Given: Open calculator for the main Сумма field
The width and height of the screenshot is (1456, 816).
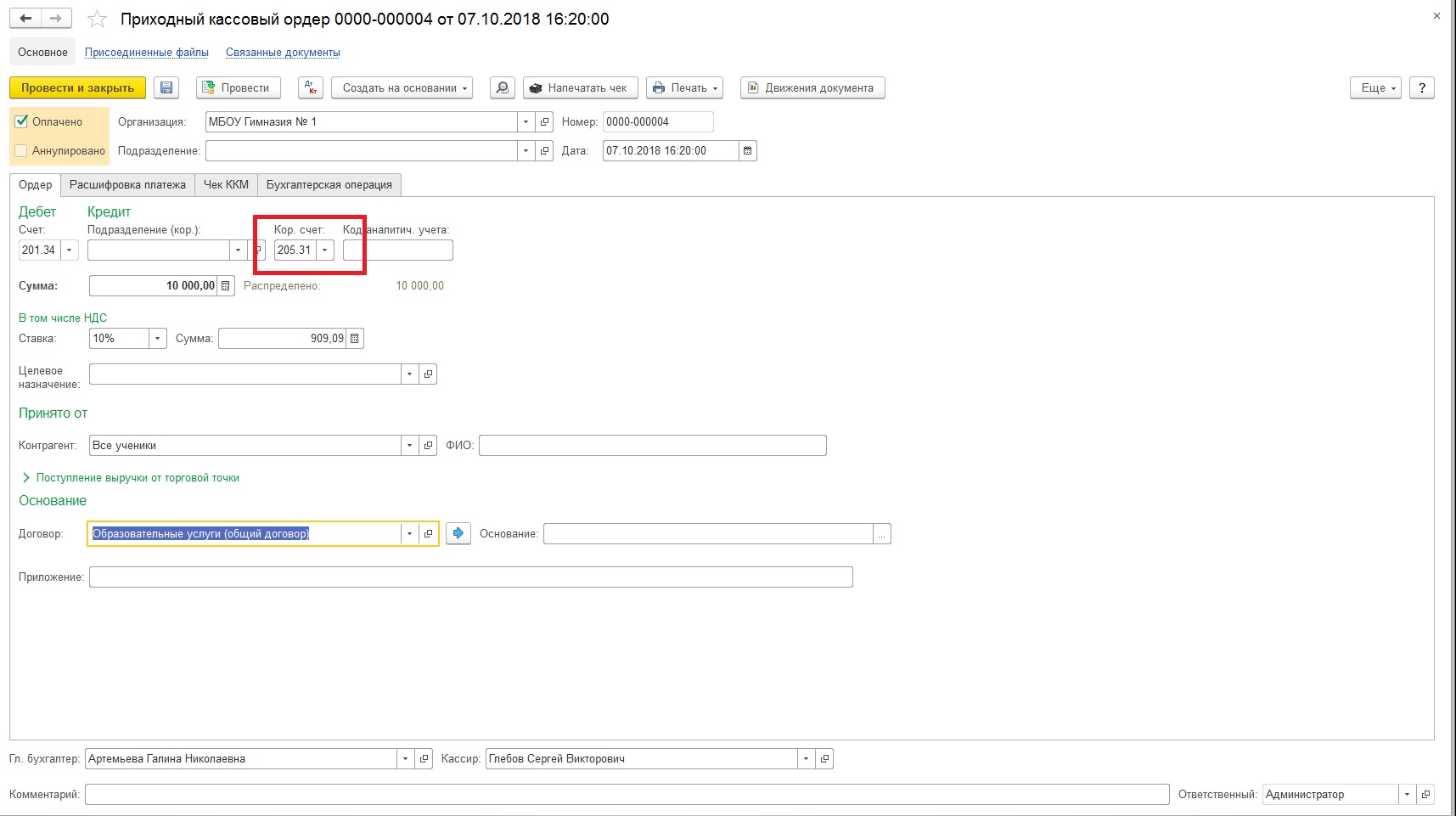Looking at the screenshot, I should [226, 286].
